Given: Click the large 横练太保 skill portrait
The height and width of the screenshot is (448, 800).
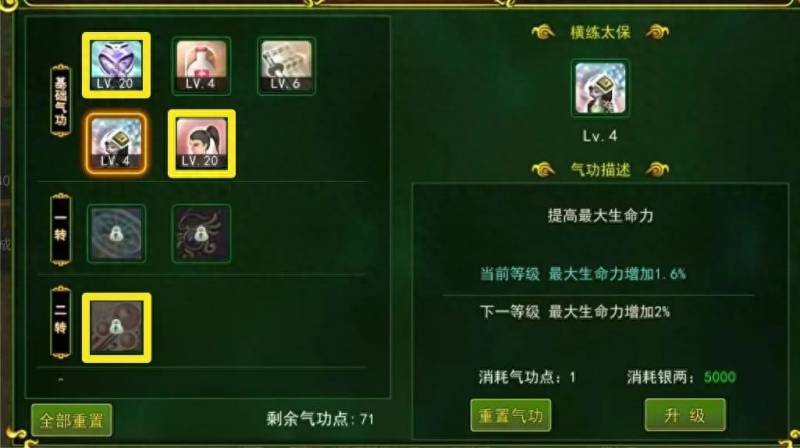Looking at the screenshot, I should tap(600, 88).
